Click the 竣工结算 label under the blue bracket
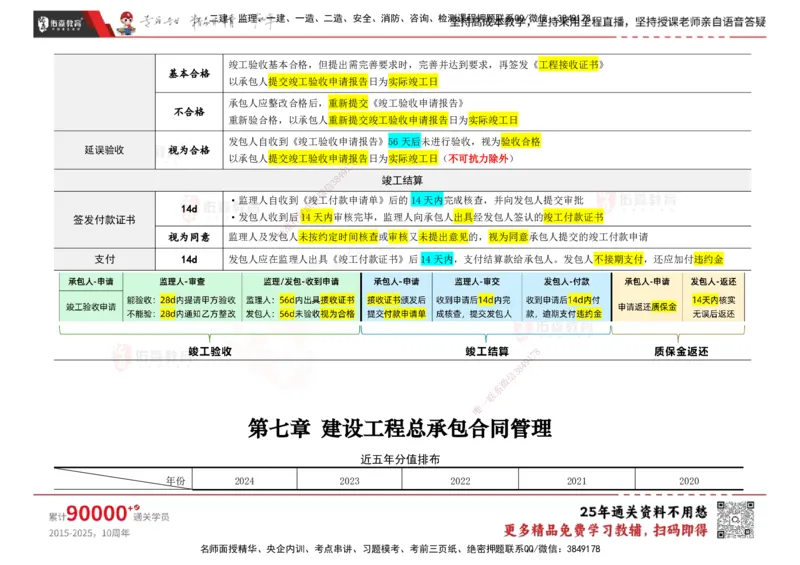This screenshot has height=565, width=800. [487, 351]
